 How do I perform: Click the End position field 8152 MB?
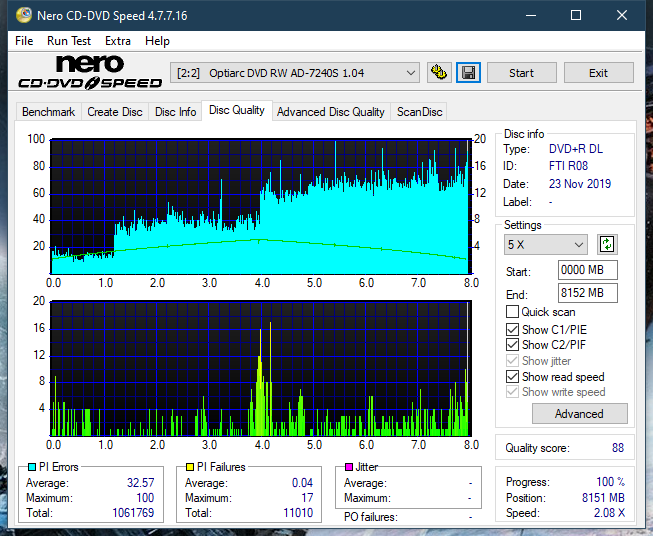(587, 293)
